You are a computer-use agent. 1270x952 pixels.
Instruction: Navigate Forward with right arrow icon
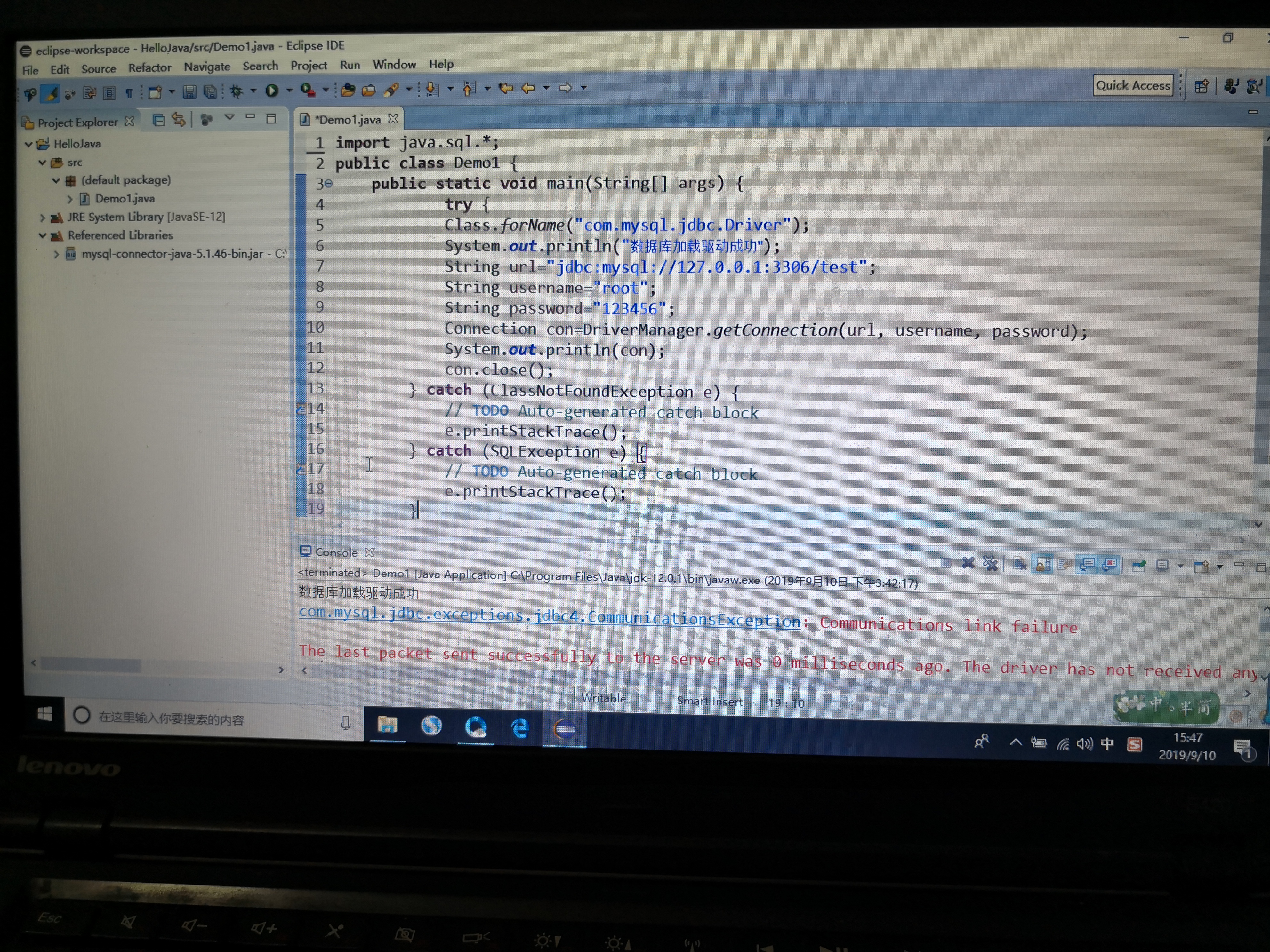pyautogui.click(x=565, y=88)
